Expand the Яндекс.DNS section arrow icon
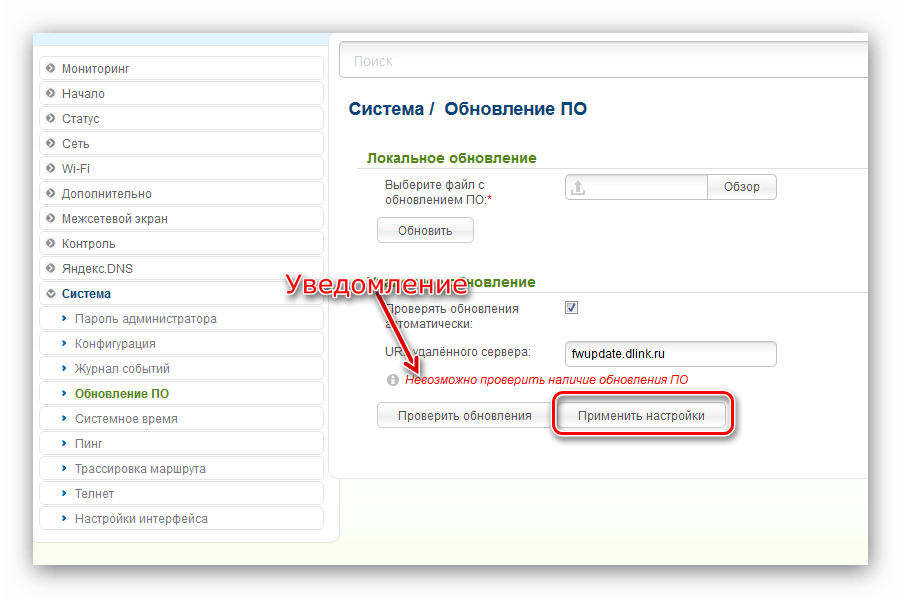The height and width of the screenshot is (598, 901). (51, 268)
